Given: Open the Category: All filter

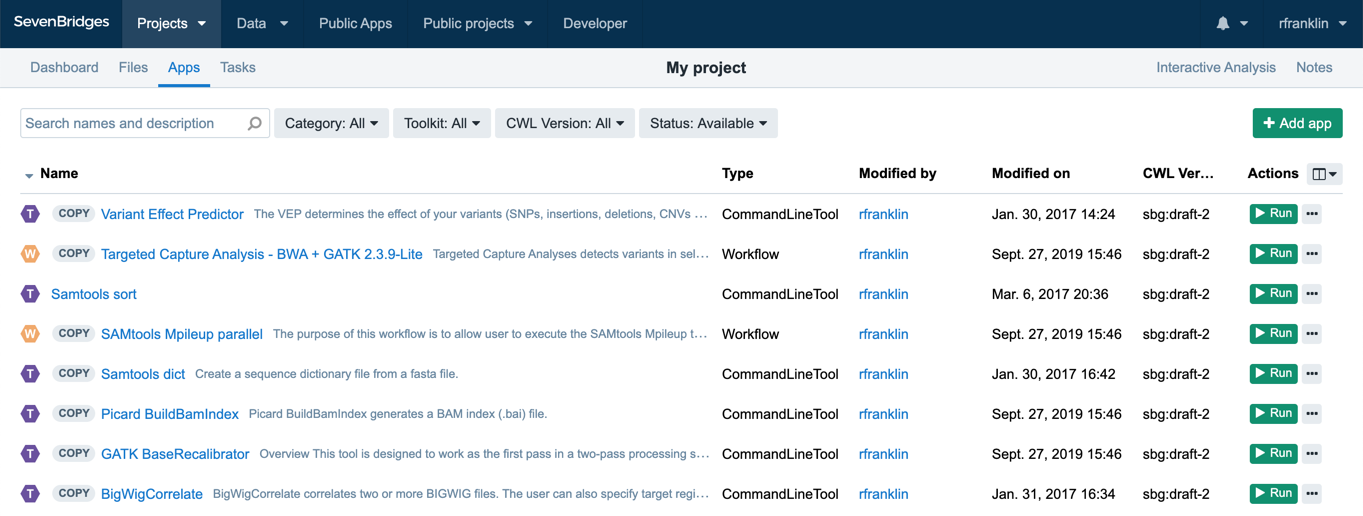Looking at the screenshot, I should 331,123.
